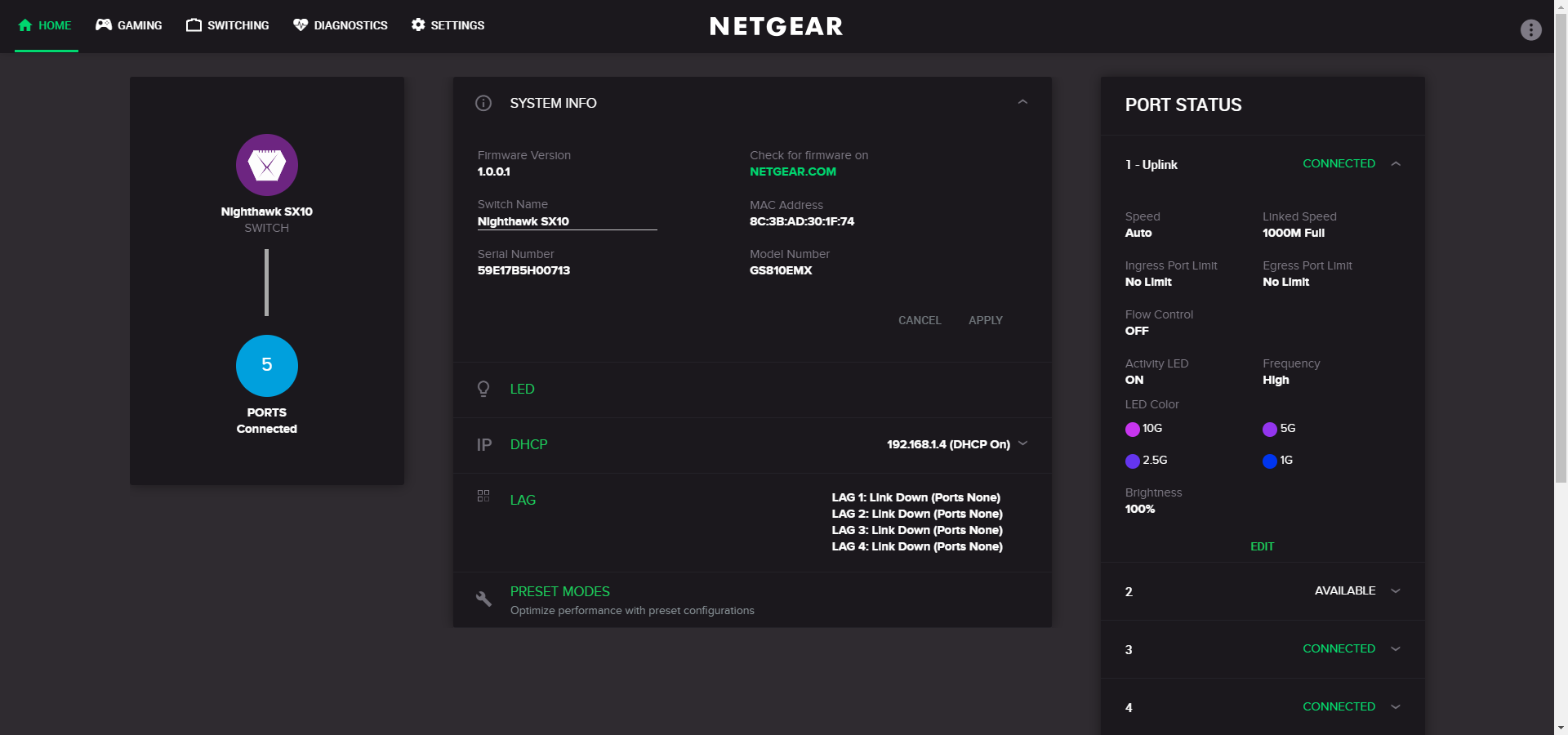Click the LAG grid icon
The image size is (1568, 735).
click(x=483, y=496)
